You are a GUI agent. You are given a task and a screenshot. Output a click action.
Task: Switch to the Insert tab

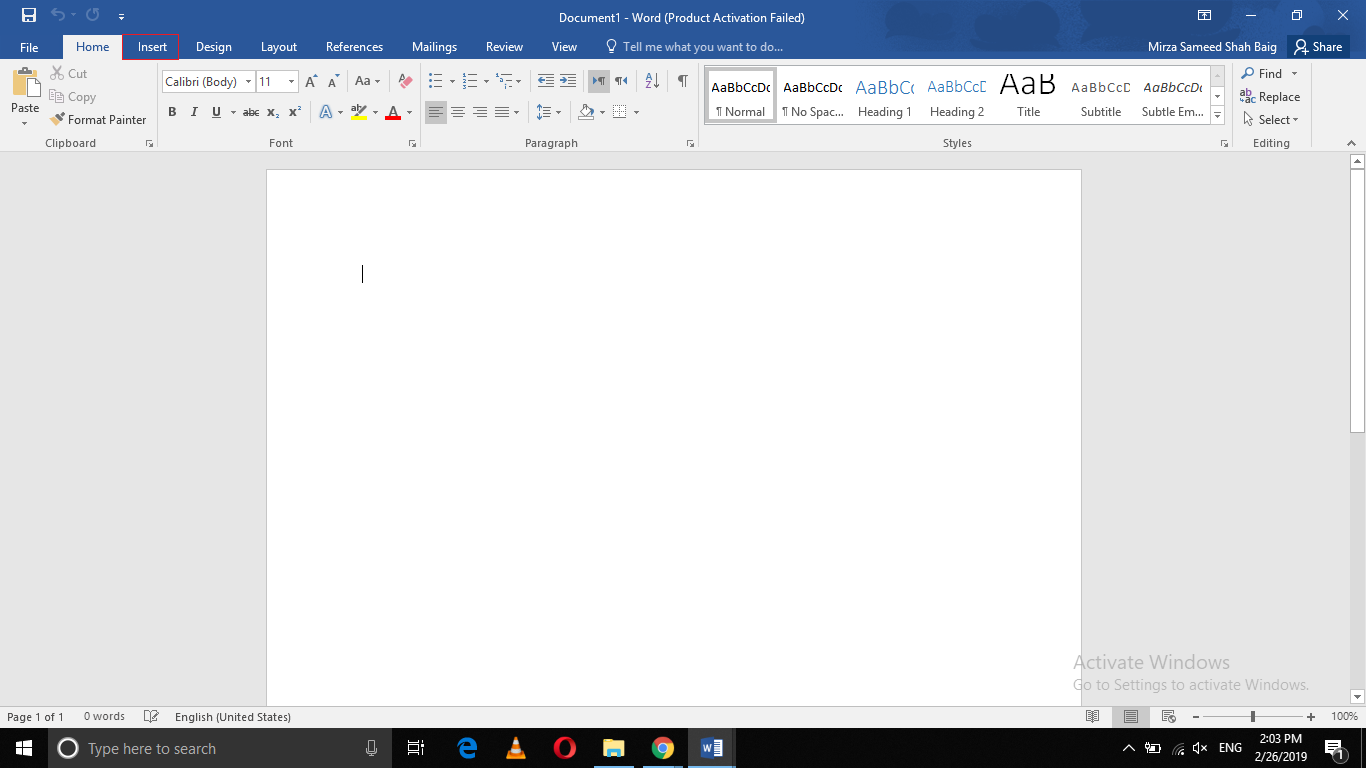tap(152, 47)
